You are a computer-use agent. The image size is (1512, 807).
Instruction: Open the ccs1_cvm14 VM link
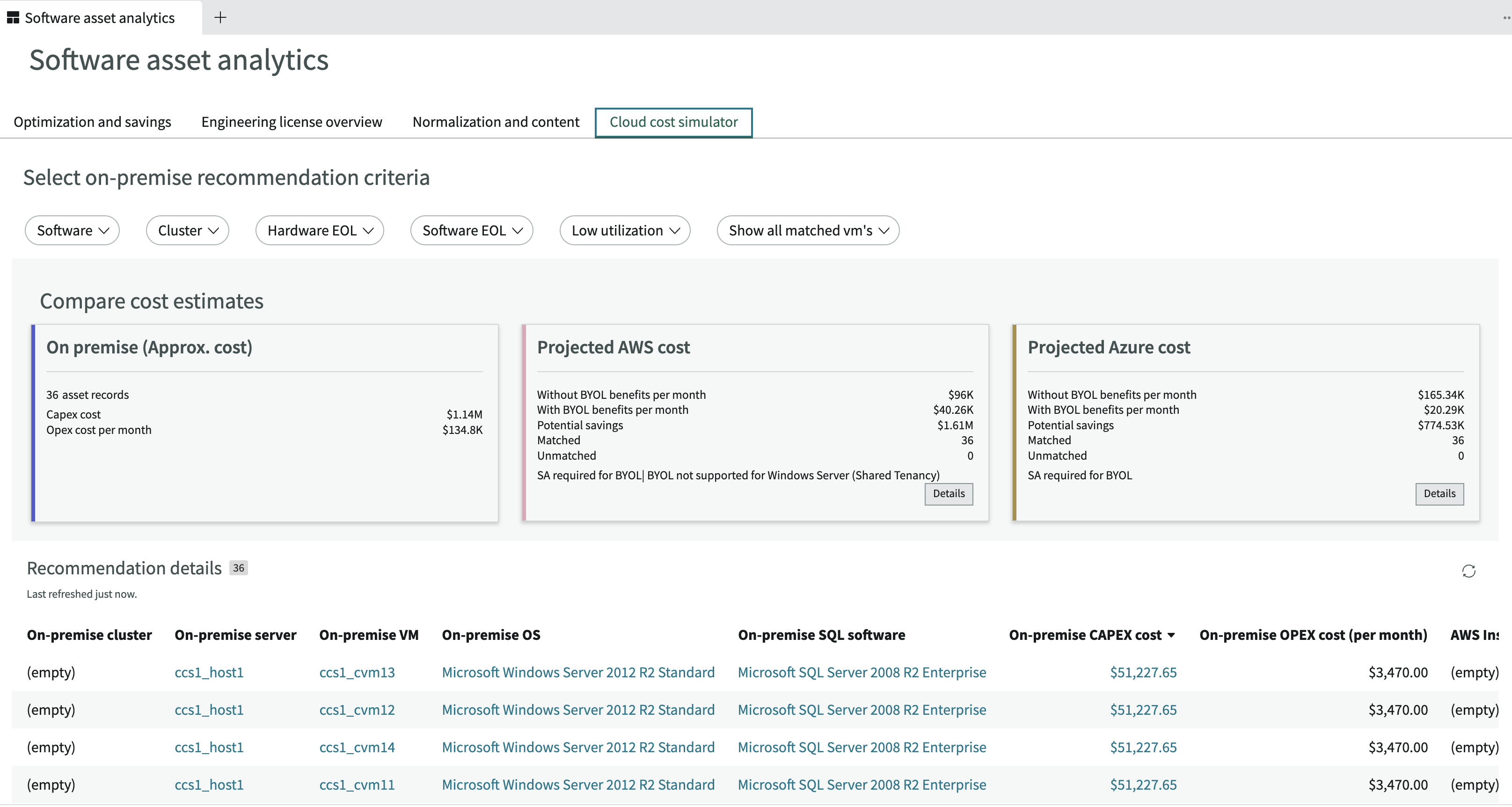click(357, 747)
